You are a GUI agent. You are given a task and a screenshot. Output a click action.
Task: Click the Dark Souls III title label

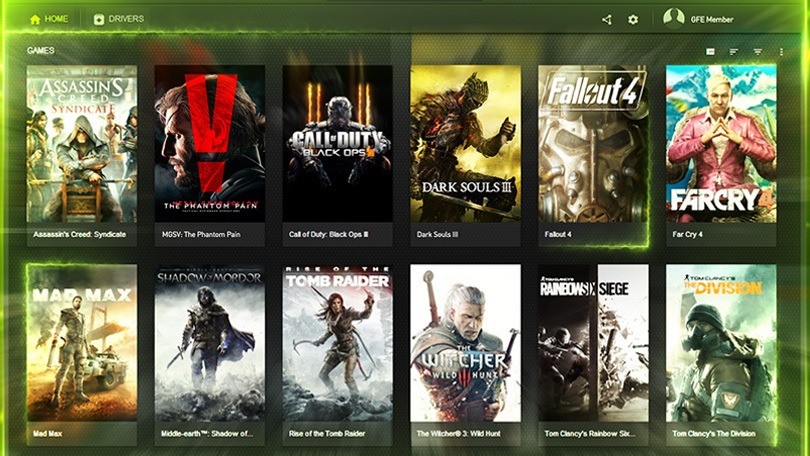click(x=437, y=235)
